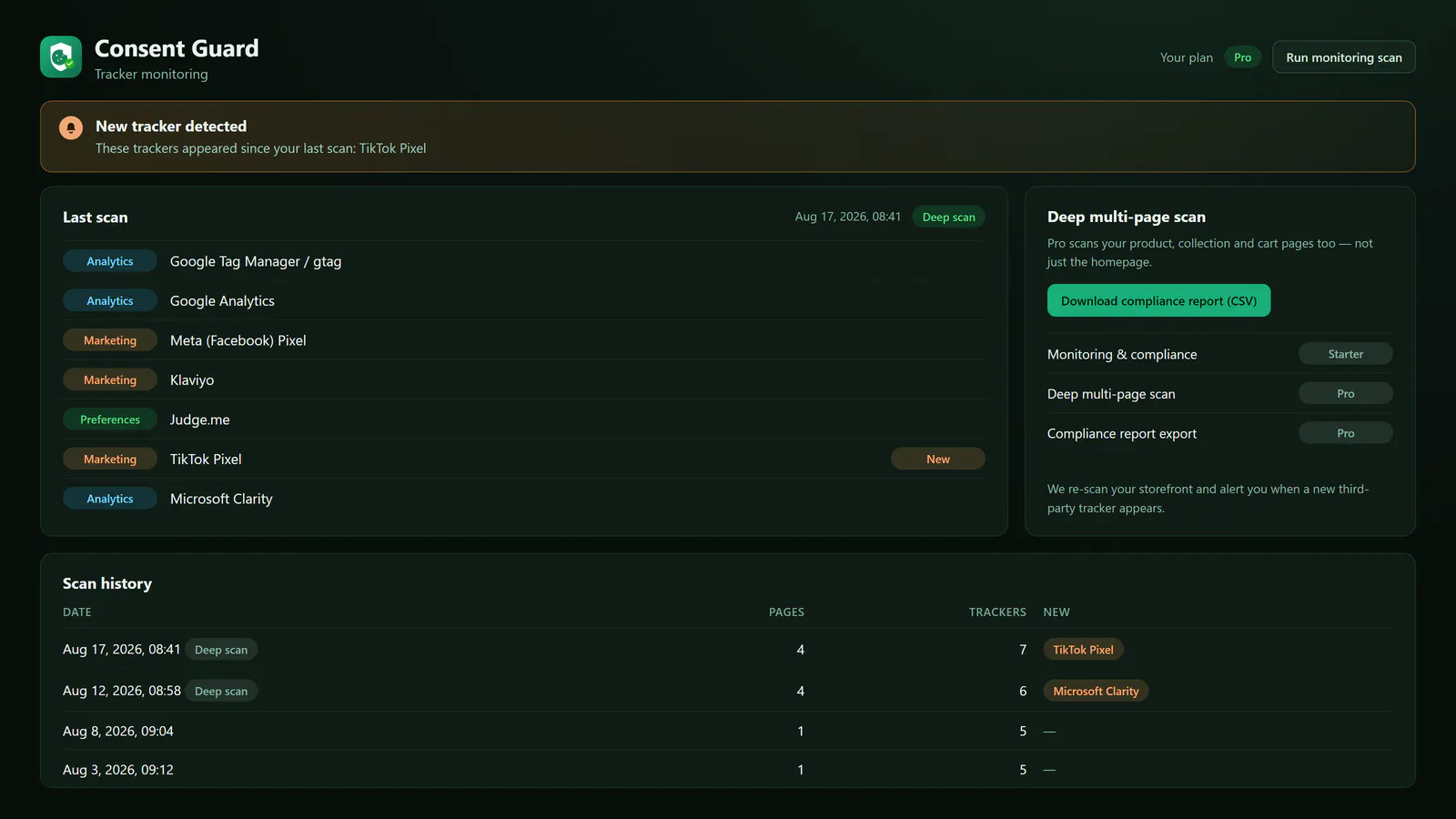Click the Last scan card's timestamp
The image size is (1456, 819).
pyautogui.click(x=847, y=217)
